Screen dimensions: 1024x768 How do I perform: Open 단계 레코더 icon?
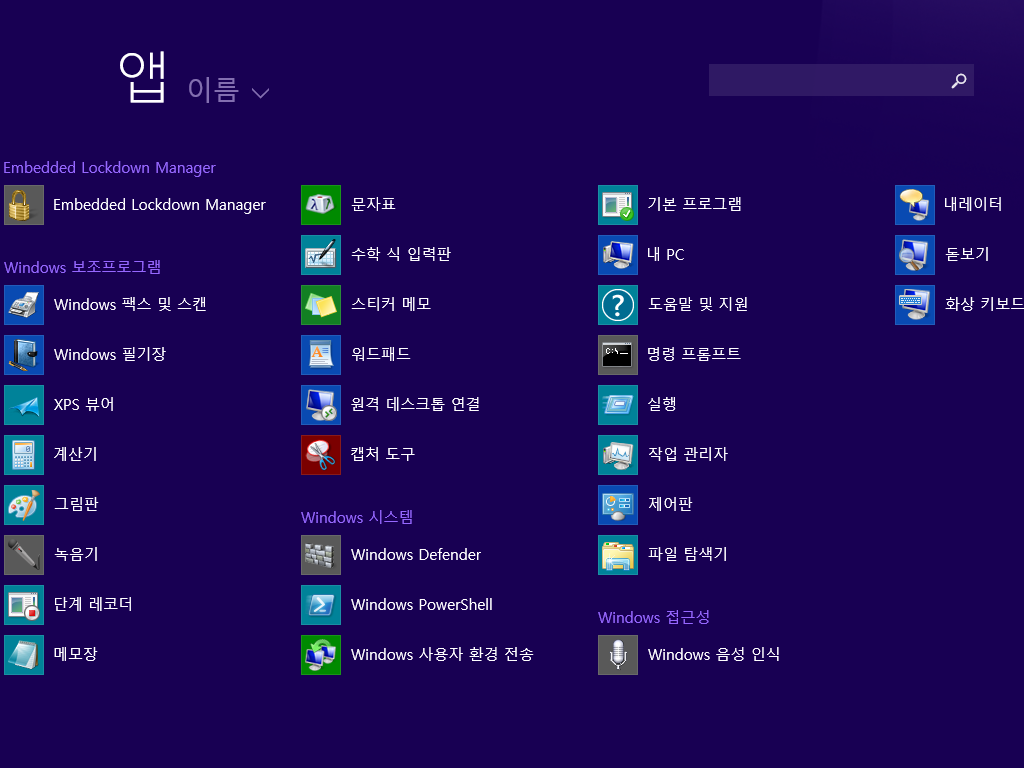tap(24, 605)
